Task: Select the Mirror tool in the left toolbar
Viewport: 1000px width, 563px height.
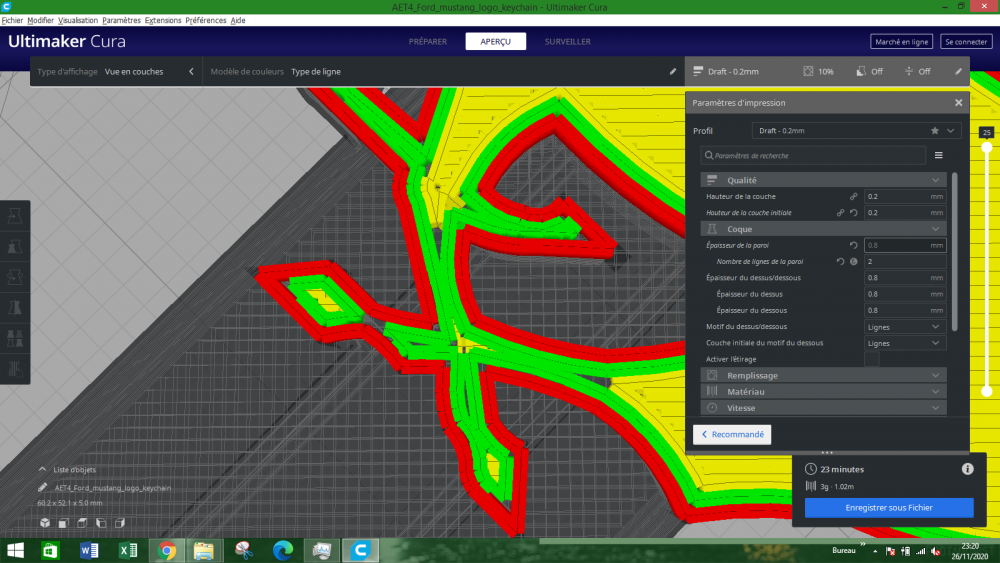Action: click(15, 308)
